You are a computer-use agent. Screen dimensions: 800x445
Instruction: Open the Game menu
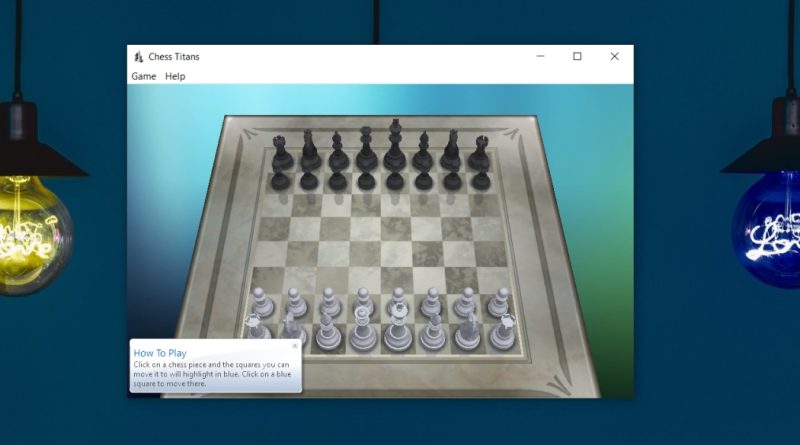coord(143,76)
